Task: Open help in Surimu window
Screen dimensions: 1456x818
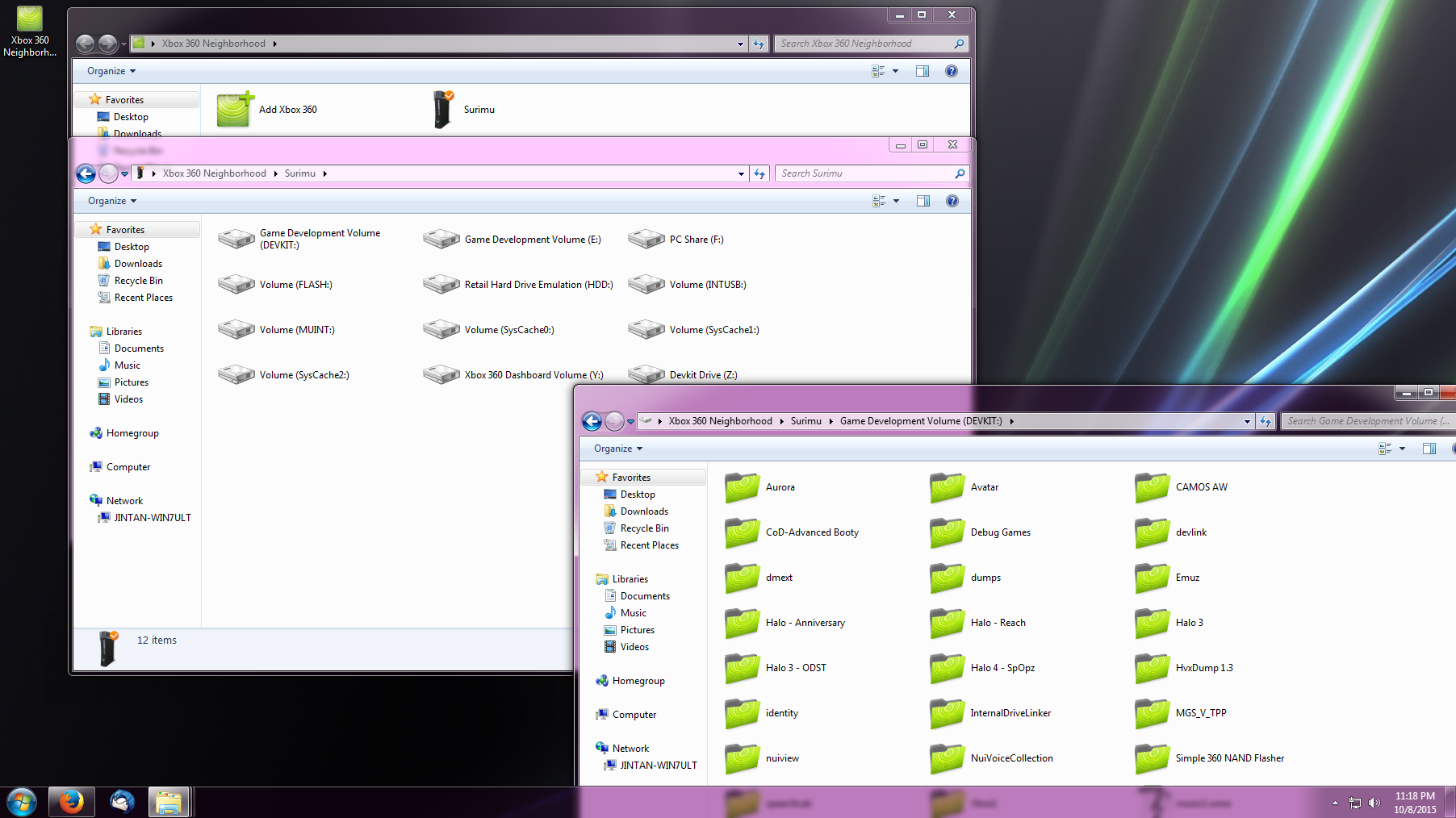Action: pyautogui.click(x=952, y=201)
